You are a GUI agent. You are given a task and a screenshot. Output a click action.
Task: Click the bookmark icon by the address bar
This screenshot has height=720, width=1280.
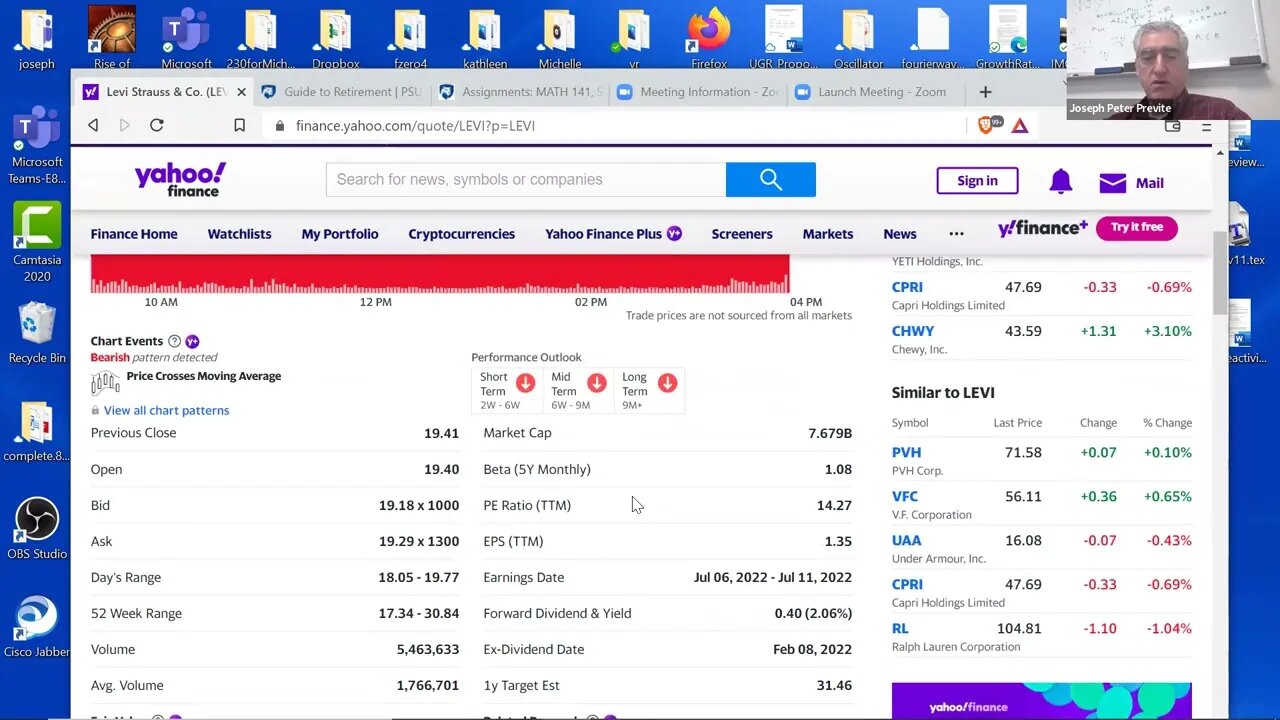pos(239,125)
